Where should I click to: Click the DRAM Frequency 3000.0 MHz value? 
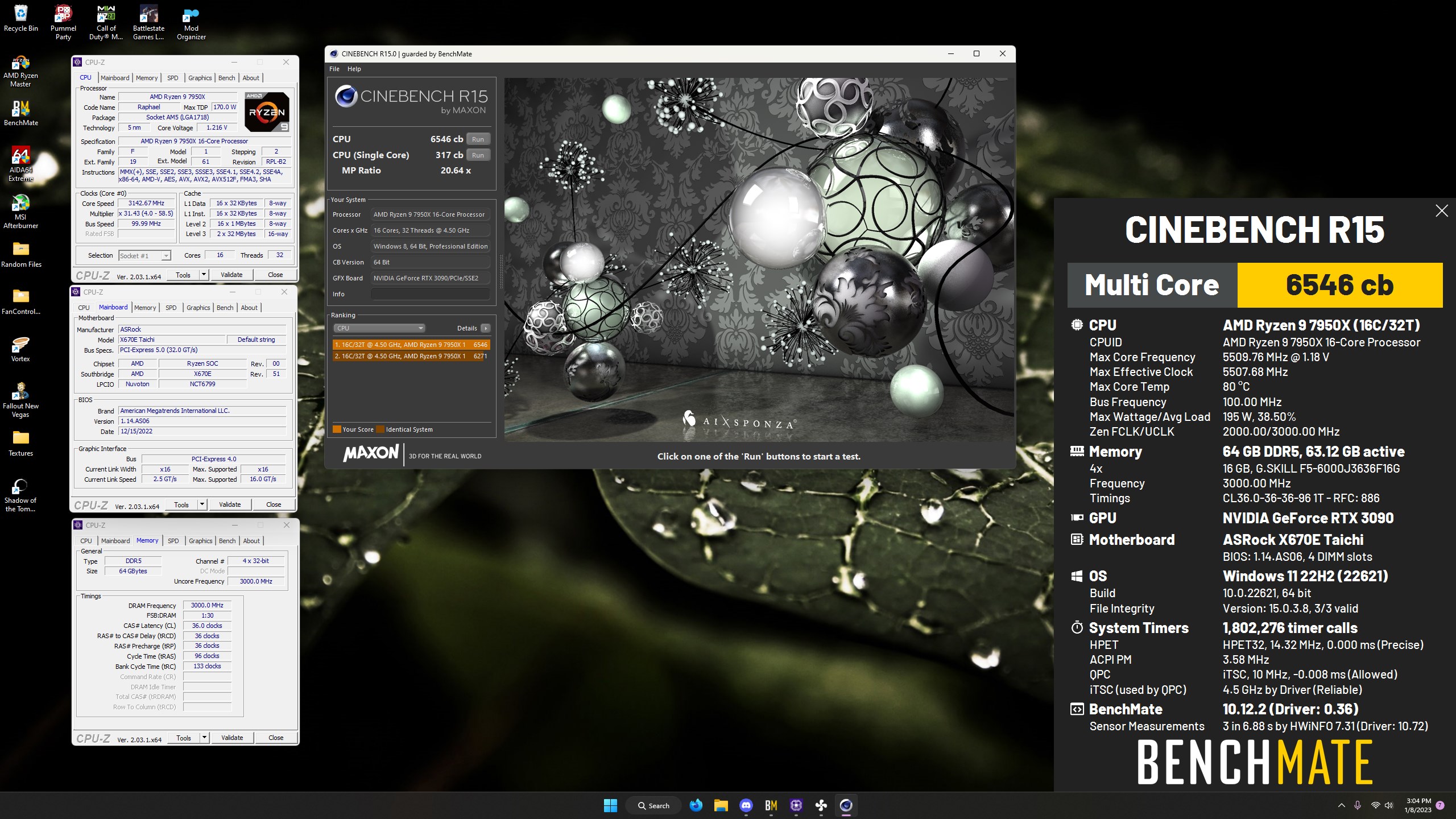tap(207, 605)
